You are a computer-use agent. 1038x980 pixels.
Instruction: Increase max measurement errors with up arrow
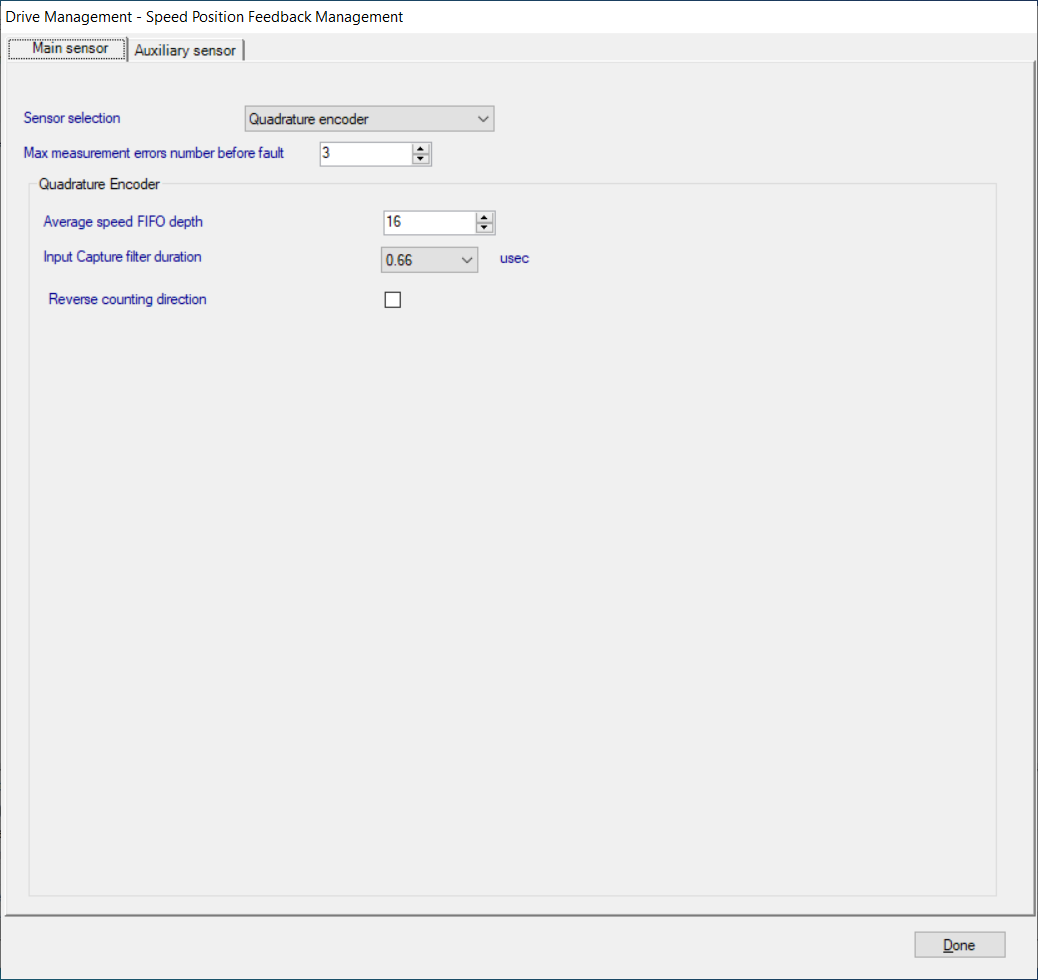[x=421, y=149]
